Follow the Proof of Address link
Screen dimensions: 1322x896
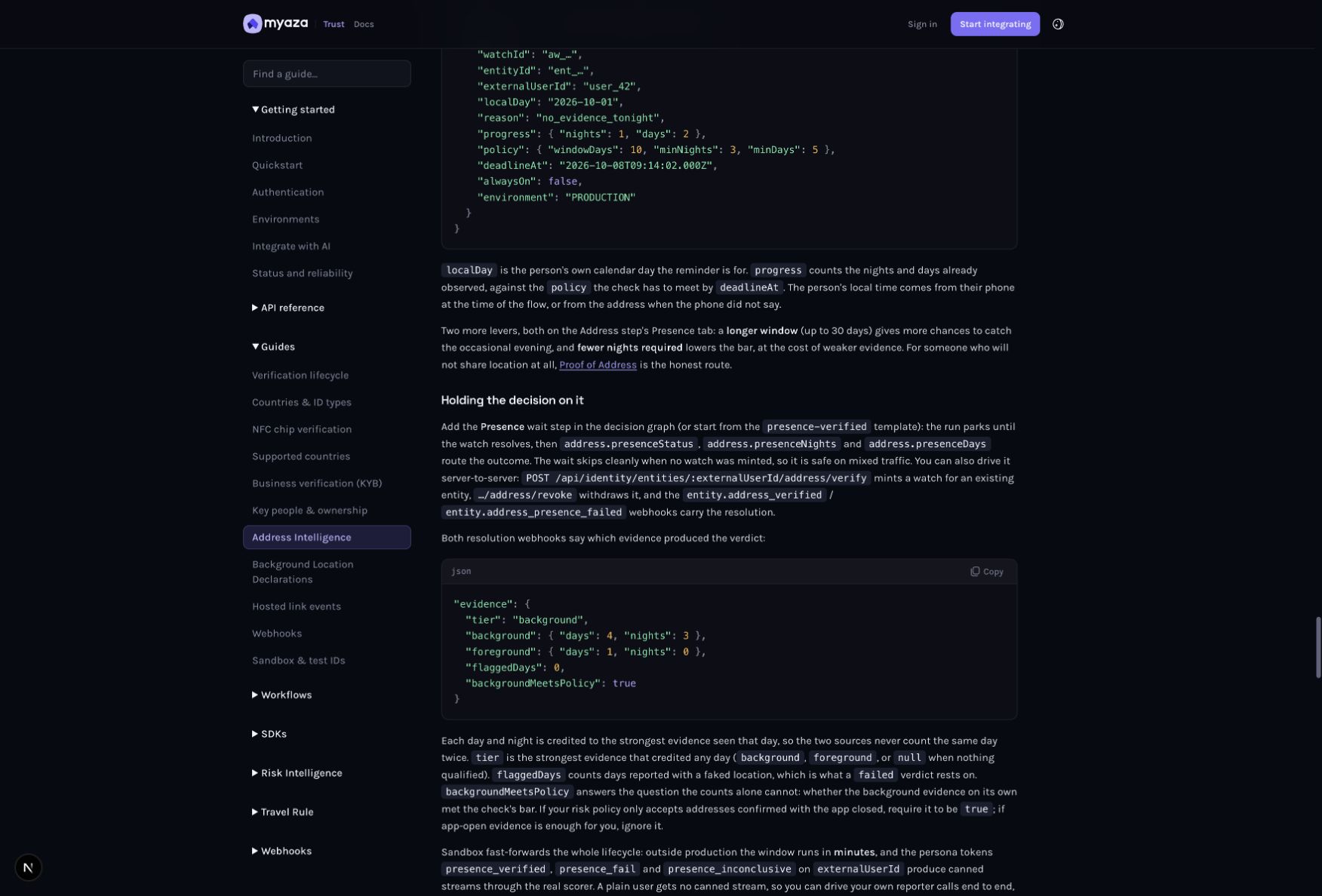point(598,365)
